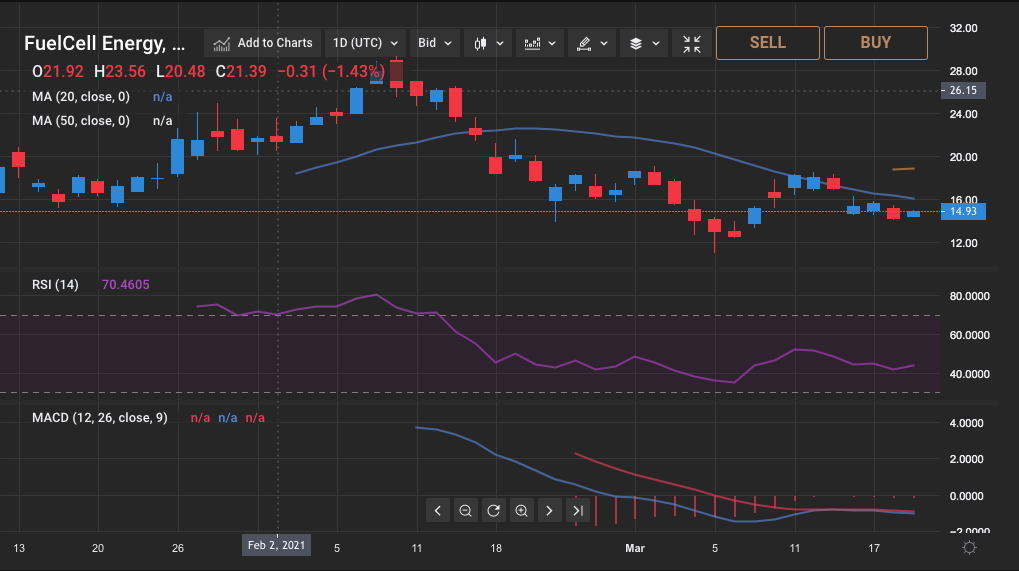The height and width of the screenshot is (571, 1019).
Task: Open the candlestick chart type dropdown
Action: [x=488, y=43]
